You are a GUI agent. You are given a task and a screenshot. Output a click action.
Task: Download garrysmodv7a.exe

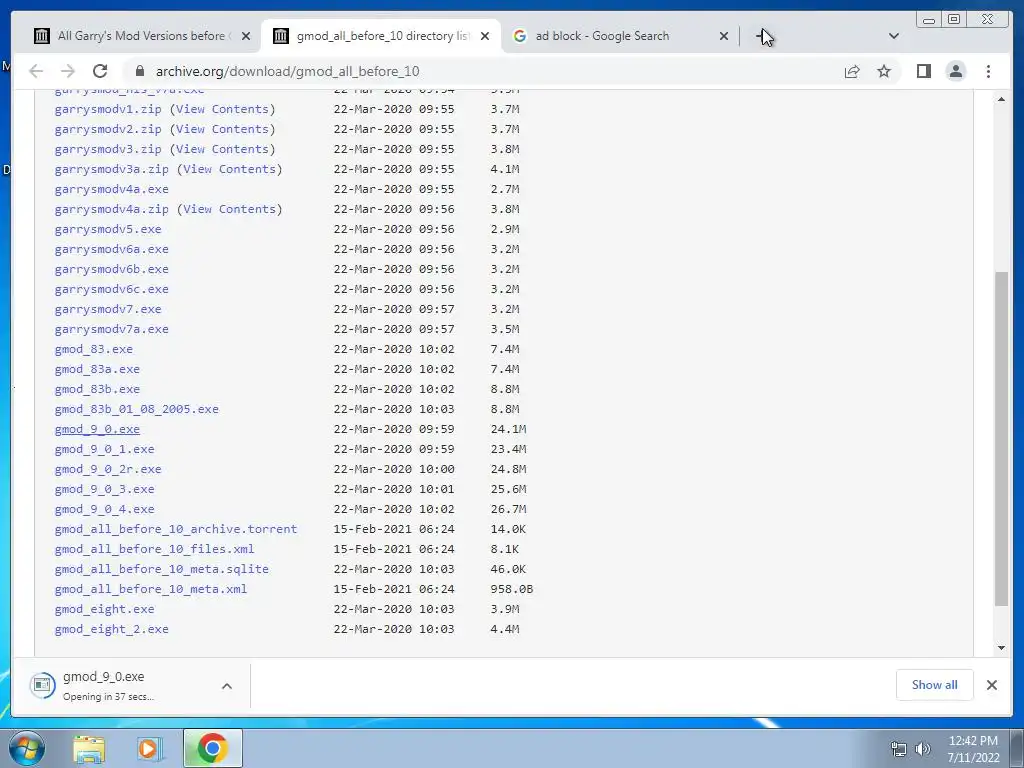tap(112, 329)
